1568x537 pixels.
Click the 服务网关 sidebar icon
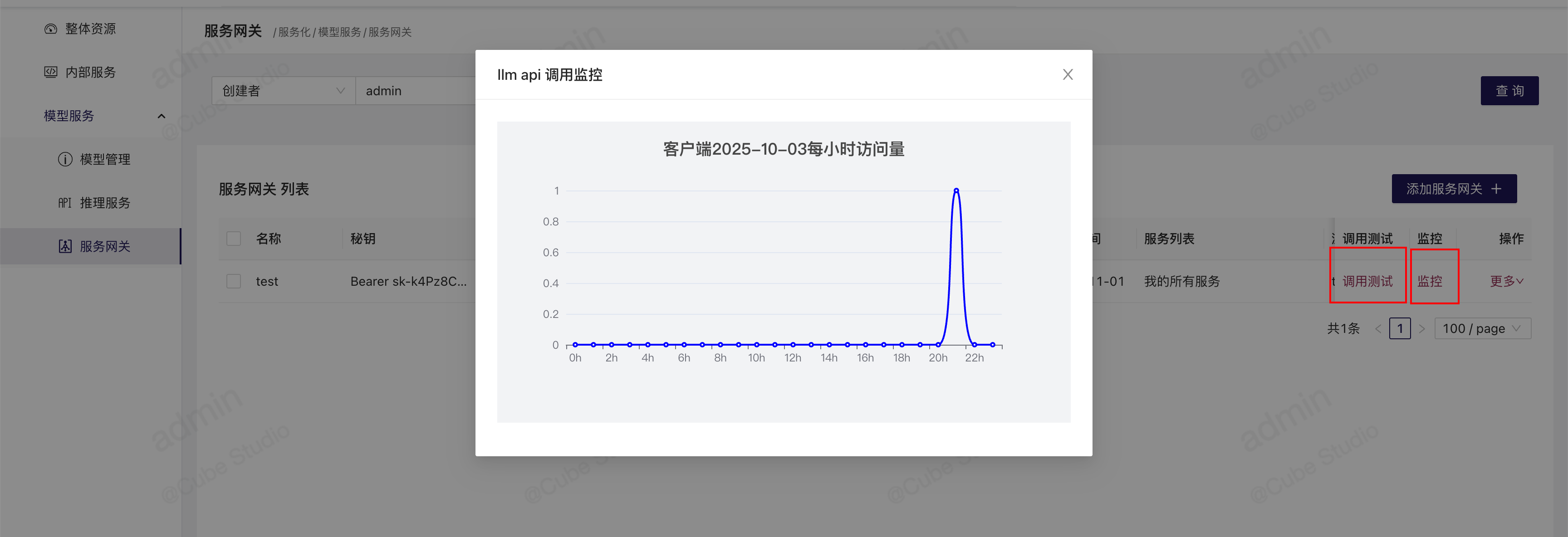tap(65, 246)
